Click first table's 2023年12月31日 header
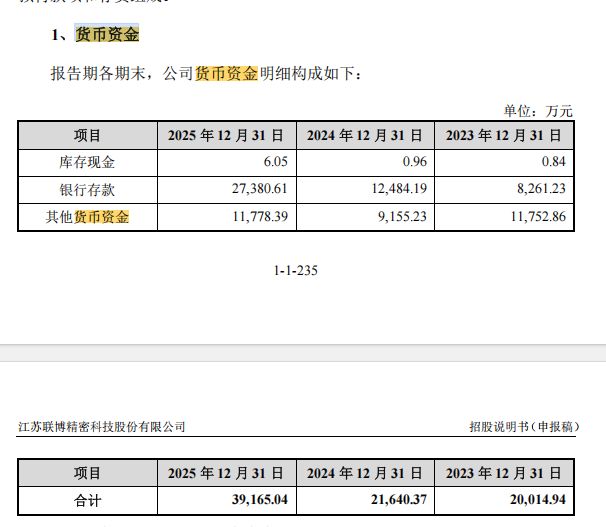 coord(504,135)
